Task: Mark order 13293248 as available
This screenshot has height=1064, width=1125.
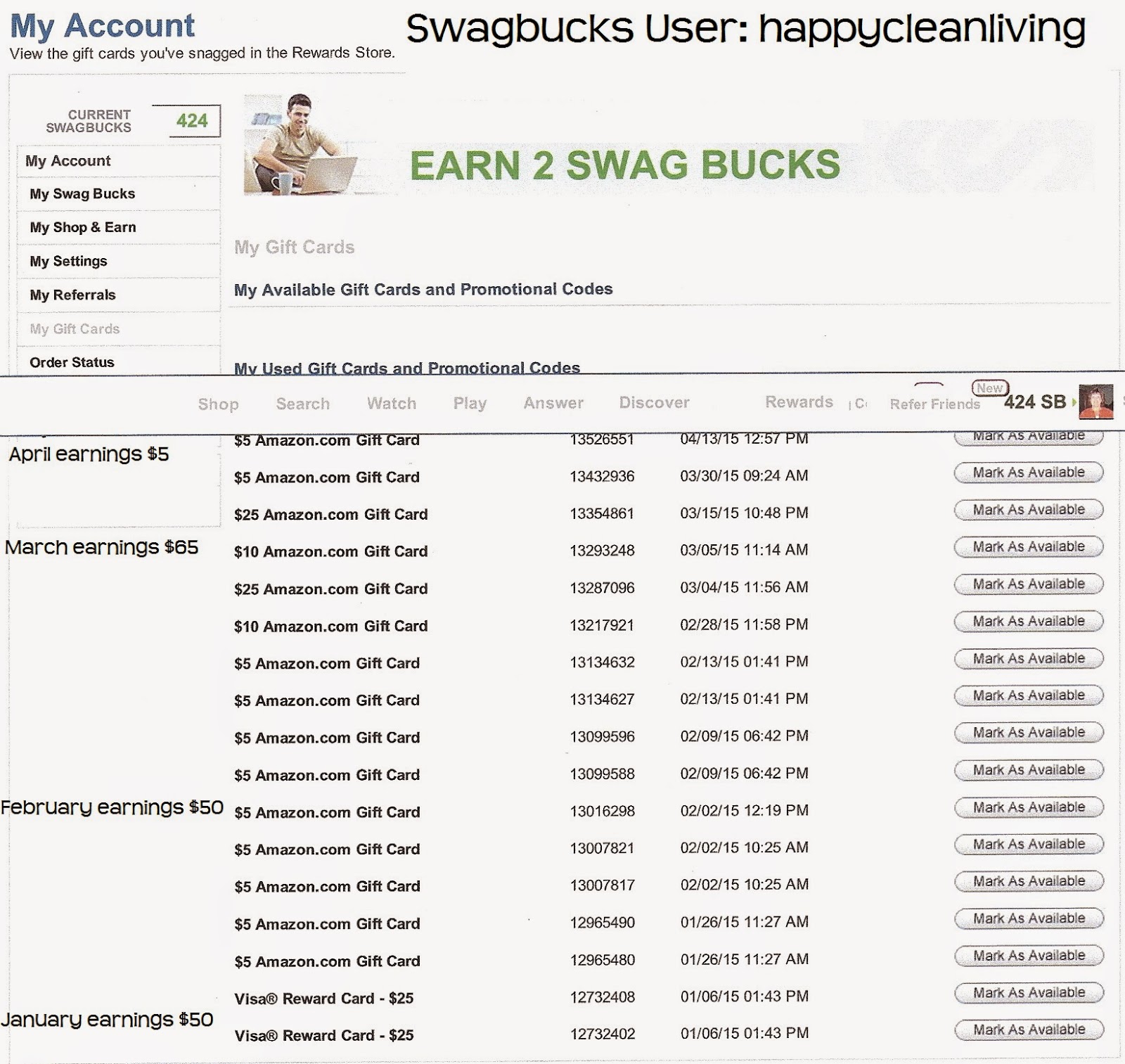Action: (1029, 547)
